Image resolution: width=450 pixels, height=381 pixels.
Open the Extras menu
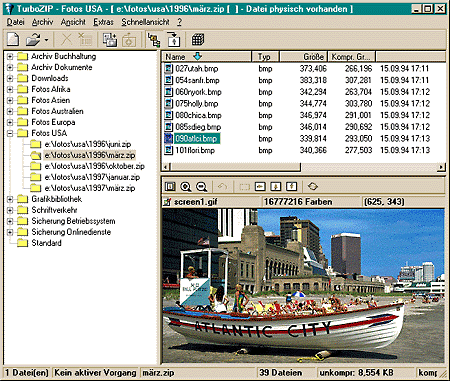(103, 22)
